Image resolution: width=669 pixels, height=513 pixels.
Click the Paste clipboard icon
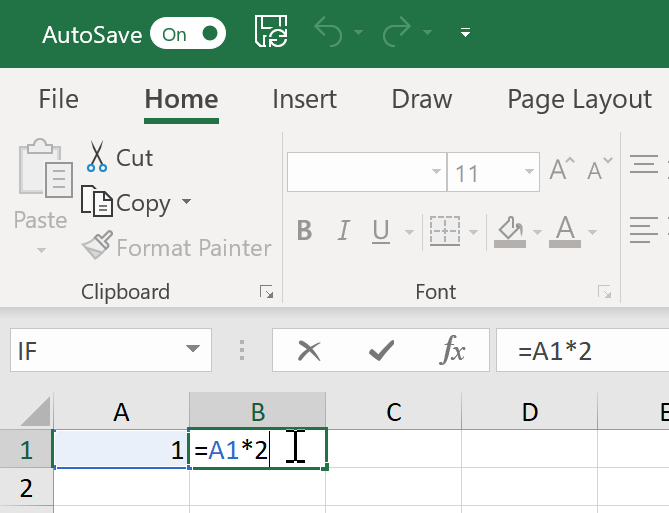45,169
